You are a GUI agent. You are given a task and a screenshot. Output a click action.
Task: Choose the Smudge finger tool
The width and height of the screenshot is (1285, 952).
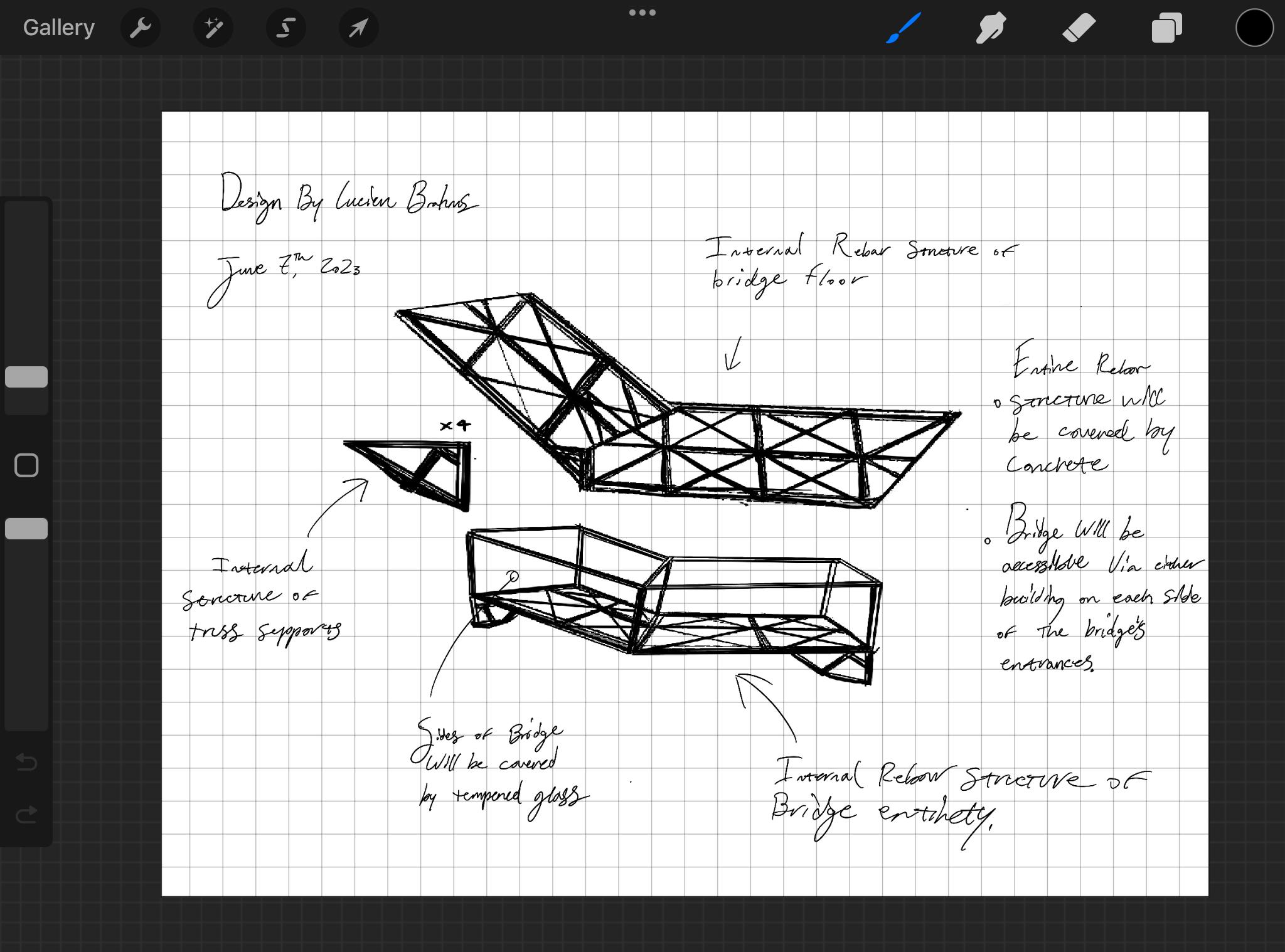click(991, 28)
